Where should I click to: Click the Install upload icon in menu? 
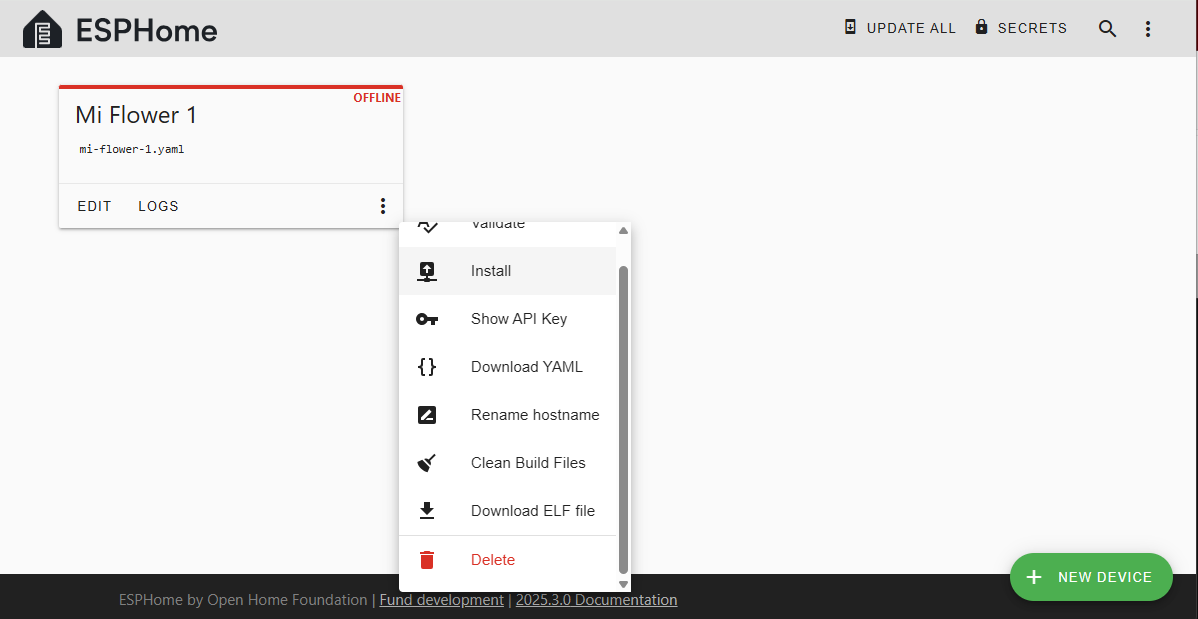click(427, 271)
